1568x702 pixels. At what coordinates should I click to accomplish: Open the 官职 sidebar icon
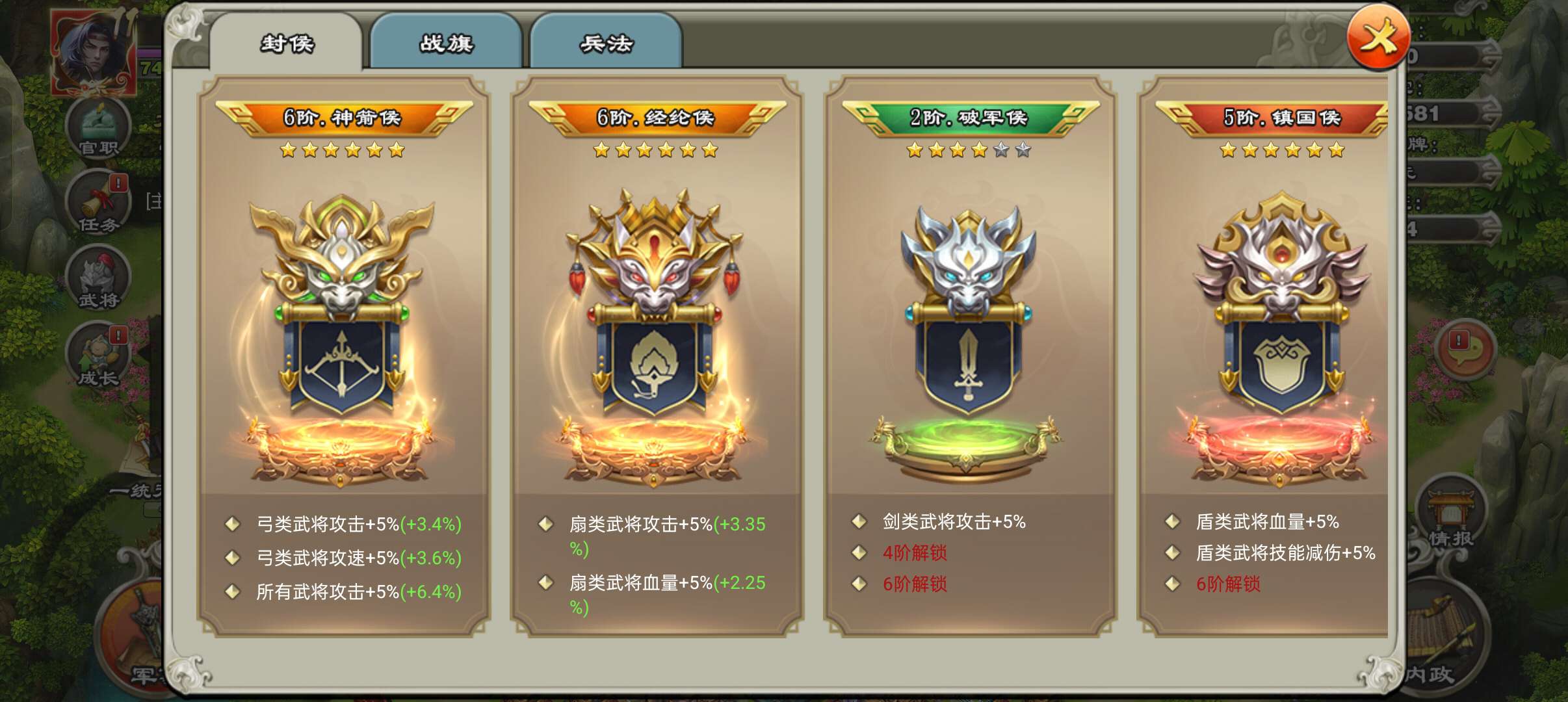99,128
